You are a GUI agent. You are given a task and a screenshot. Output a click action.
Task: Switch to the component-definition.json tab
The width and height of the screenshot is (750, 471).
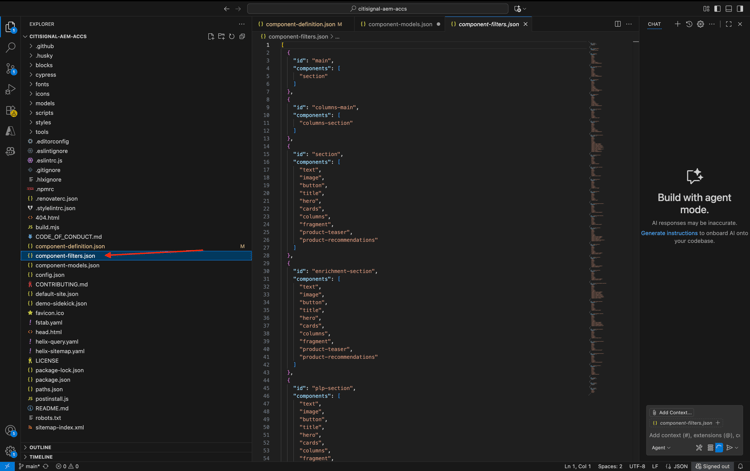click(300, 24)
